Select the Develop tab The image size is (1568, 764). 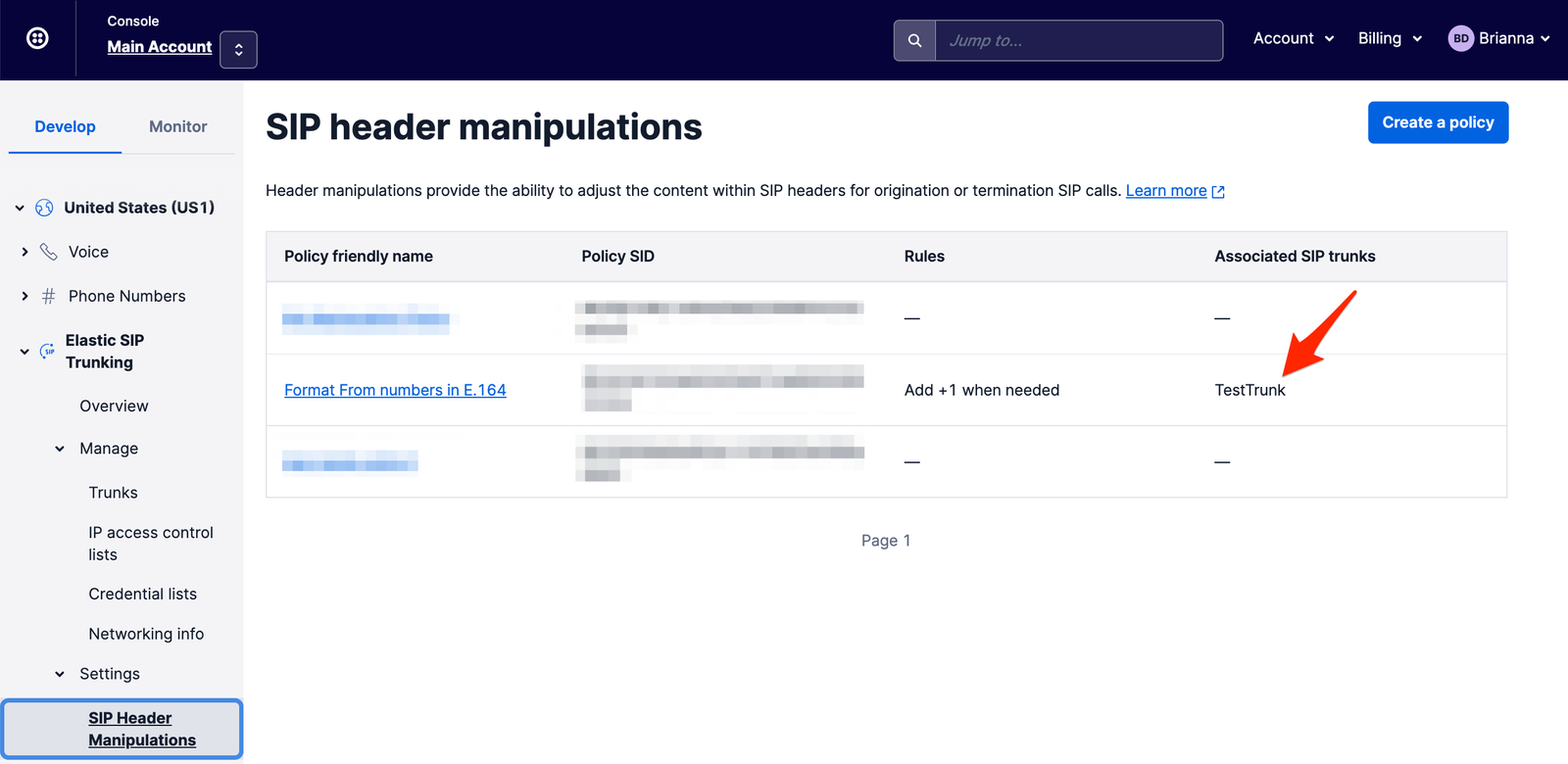tap(65, 126)
